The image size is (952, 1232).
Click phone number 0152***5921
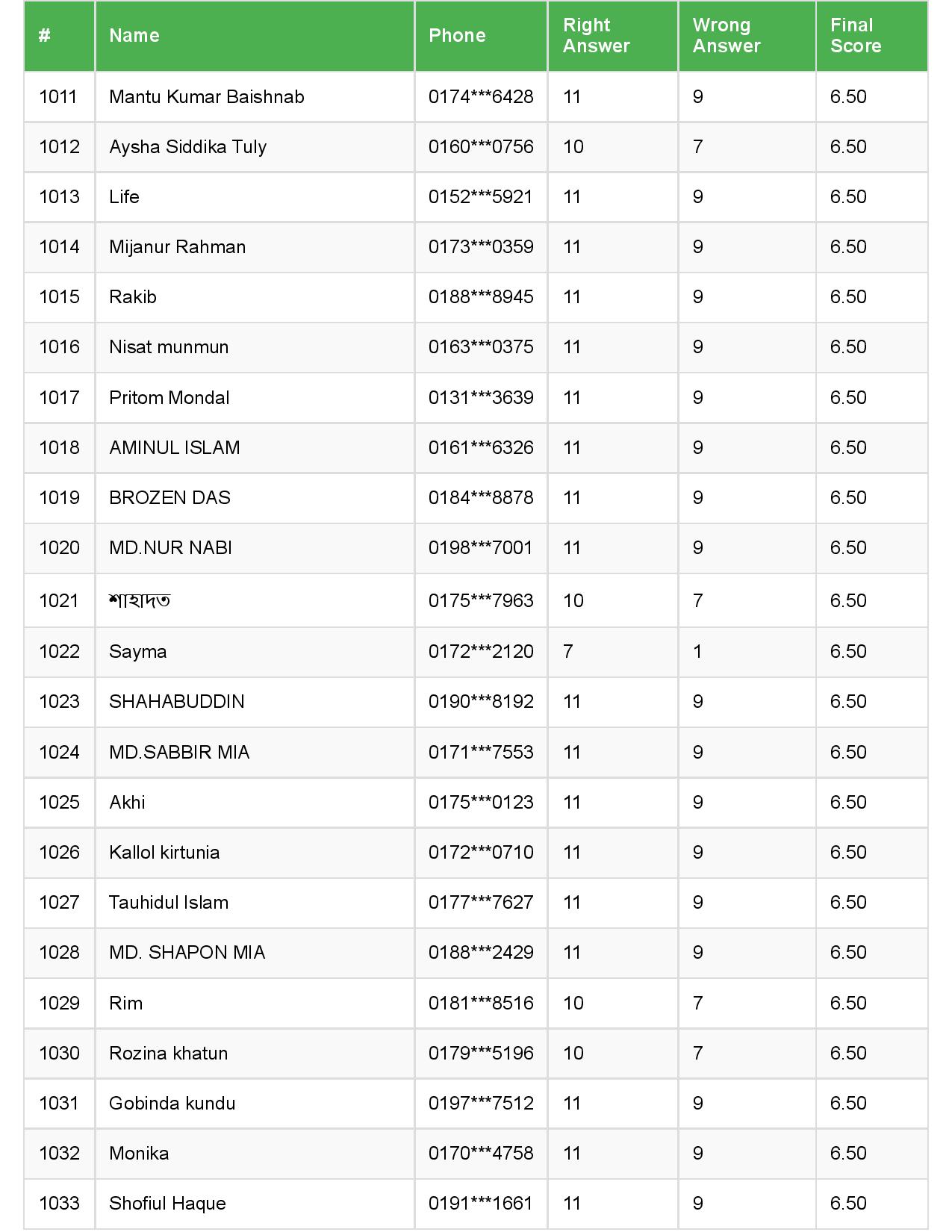[480, 197]
